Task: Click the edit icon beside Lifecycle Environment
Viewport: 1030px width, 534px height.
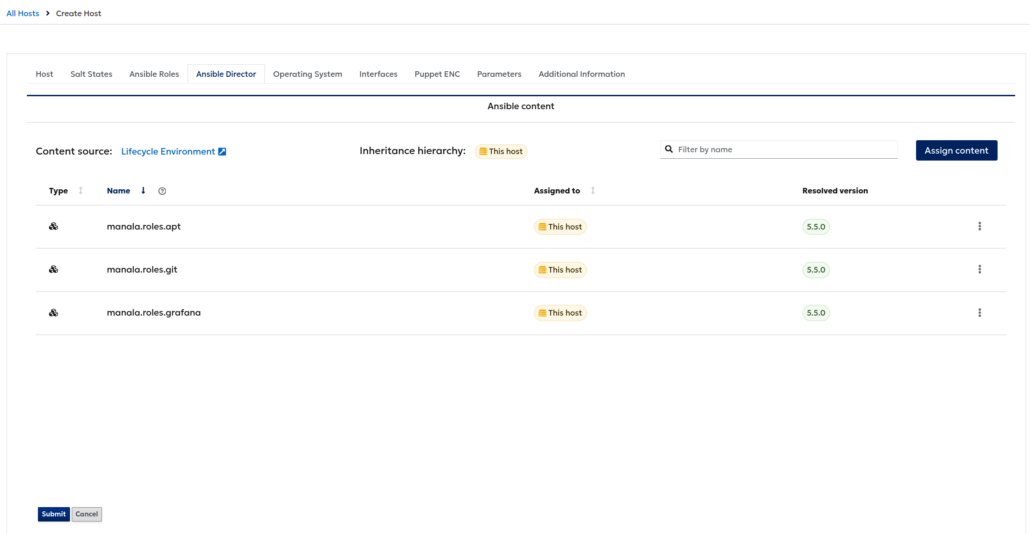Action: [x=222, y=152]
